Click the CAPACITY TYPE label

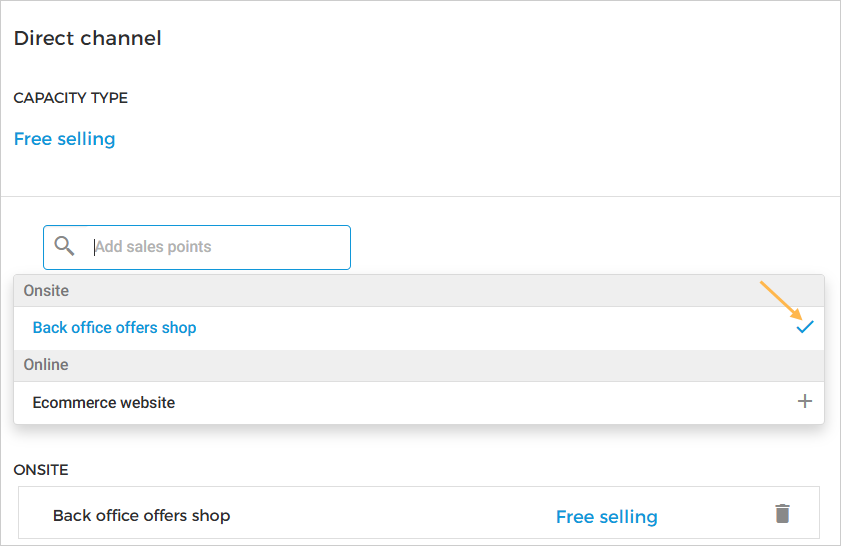(x=70, y=98)
